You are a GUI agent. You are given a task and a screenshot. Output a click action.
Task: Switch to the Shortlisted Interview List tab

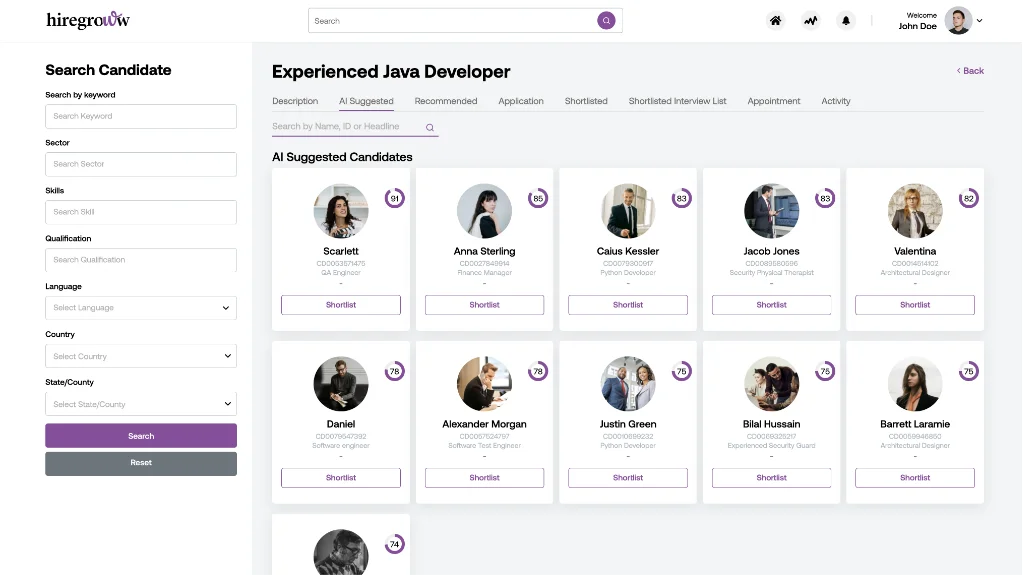[677, 101]
